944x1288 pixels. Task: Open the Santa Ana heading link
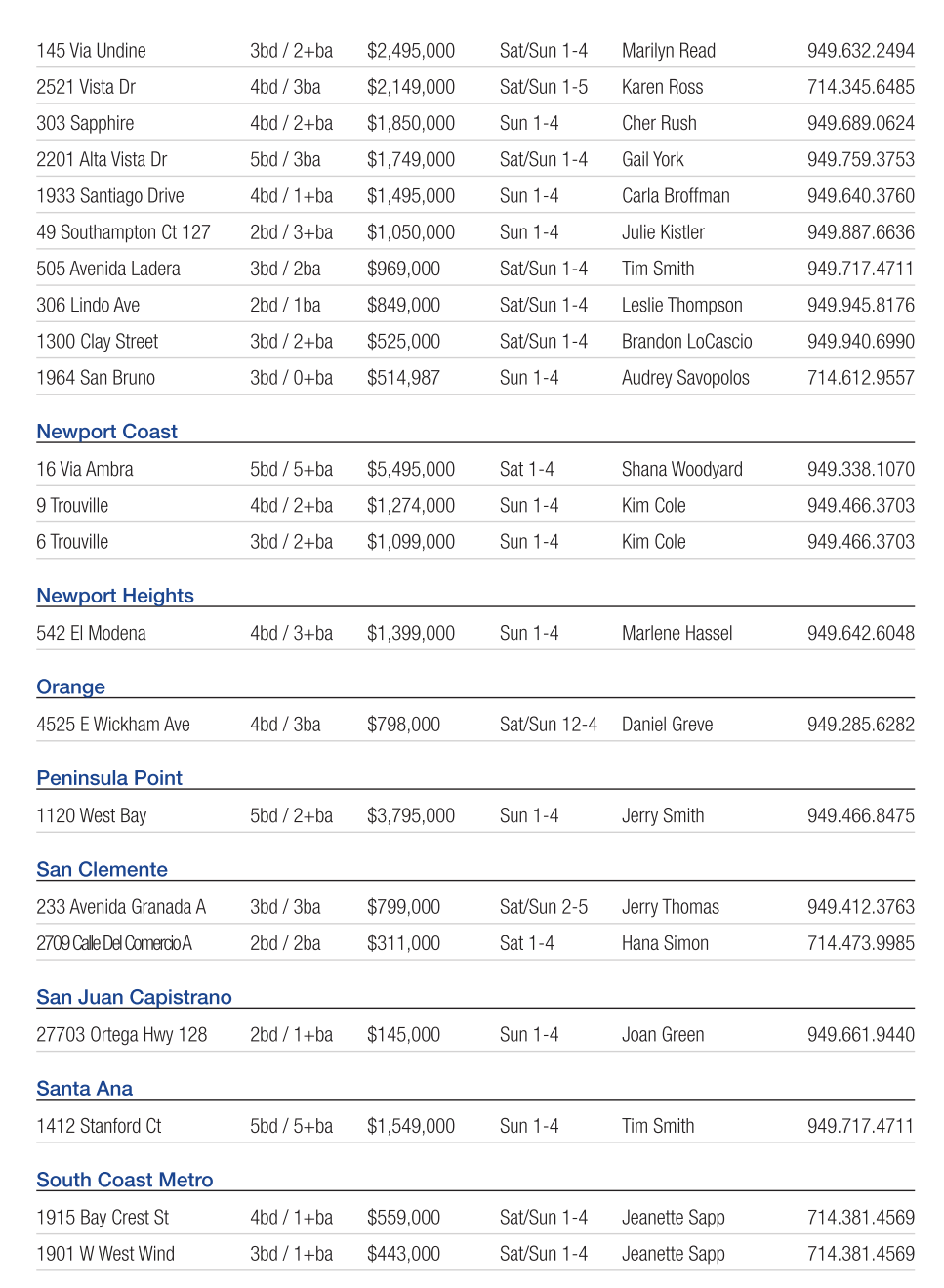pyautogui.click(x=84, y=1089)
